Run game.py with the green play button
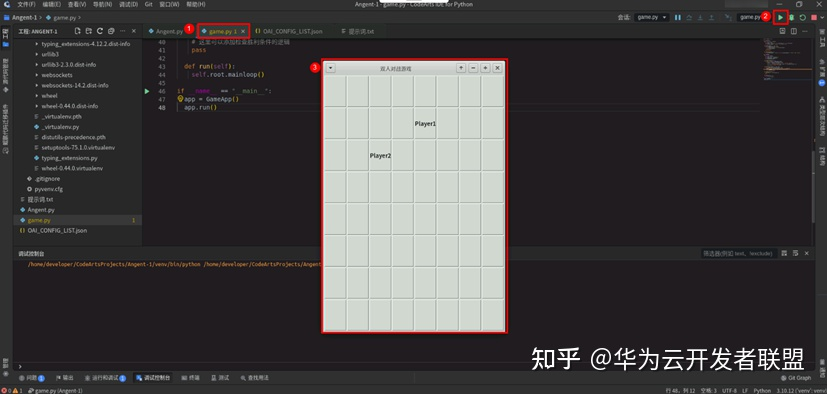This screenshot has width=827, height=394. pos(781,17)
